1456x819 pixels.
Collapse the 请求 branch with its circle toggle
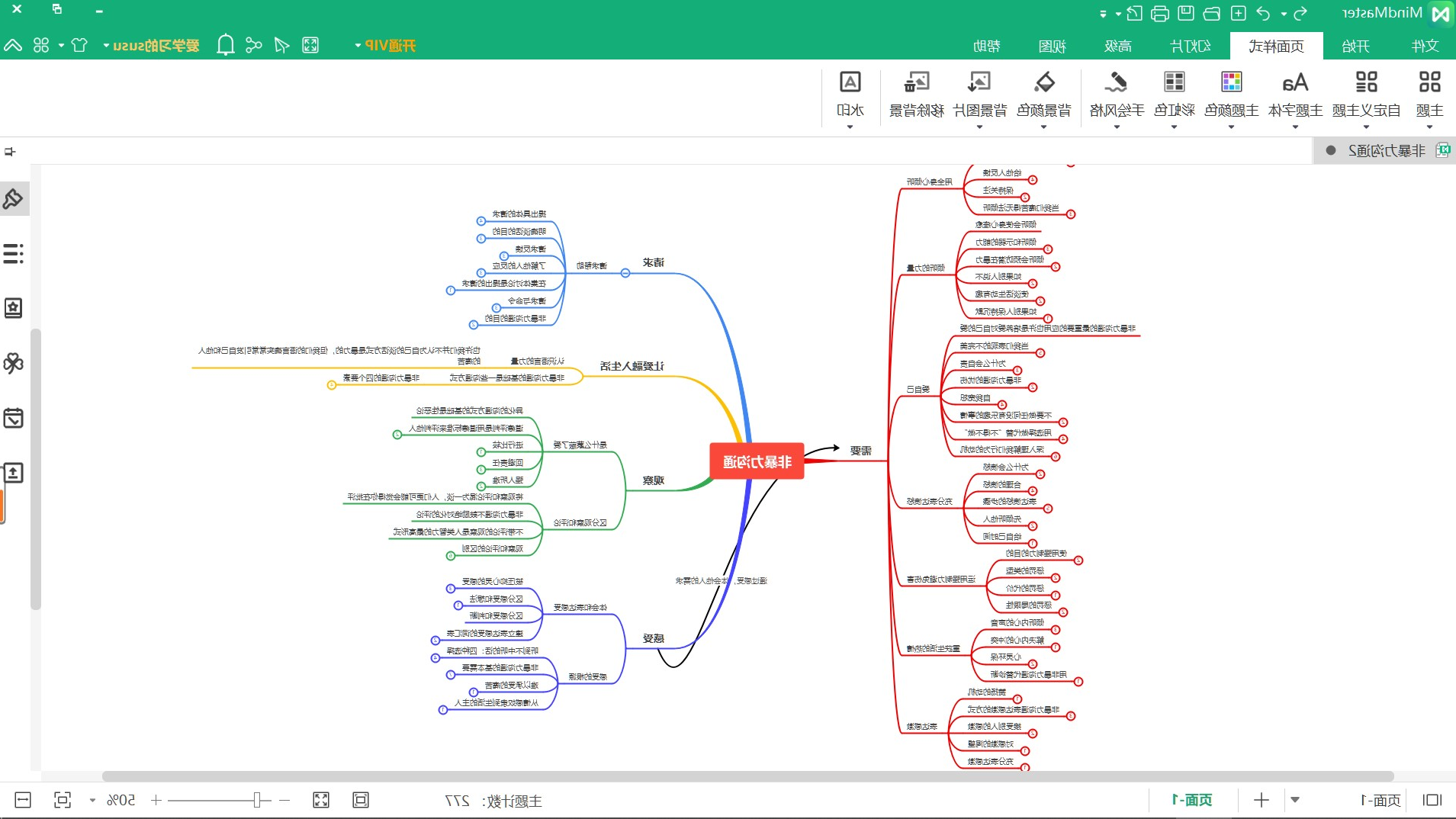tap(625, 273)
